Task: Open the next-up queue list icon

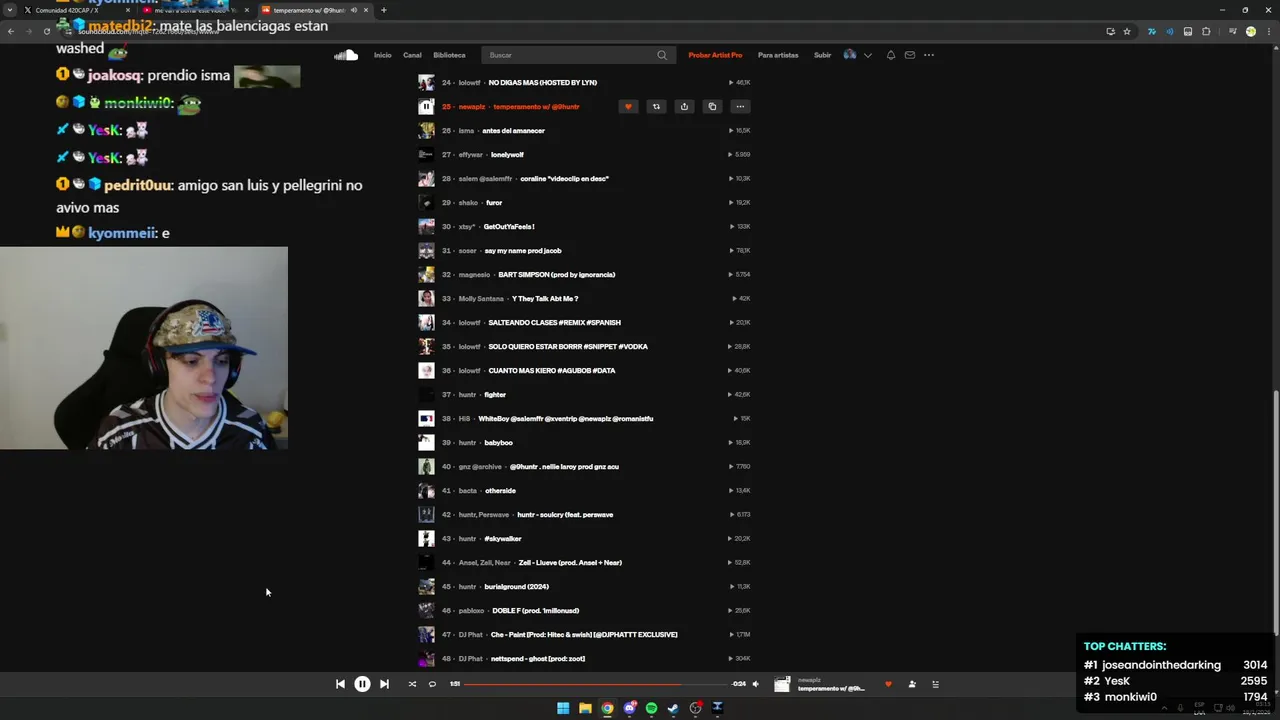Action: pos(936,684)
